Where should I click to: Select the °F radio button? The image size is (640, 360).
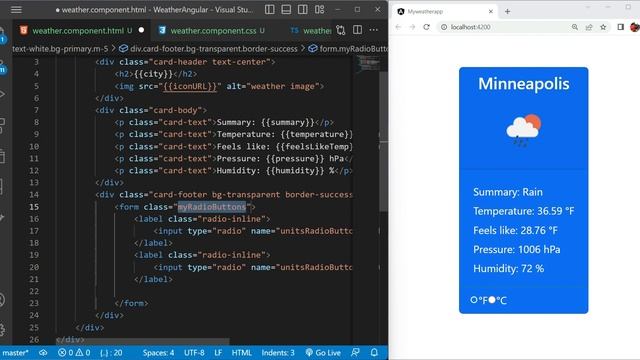pos(474,300)
